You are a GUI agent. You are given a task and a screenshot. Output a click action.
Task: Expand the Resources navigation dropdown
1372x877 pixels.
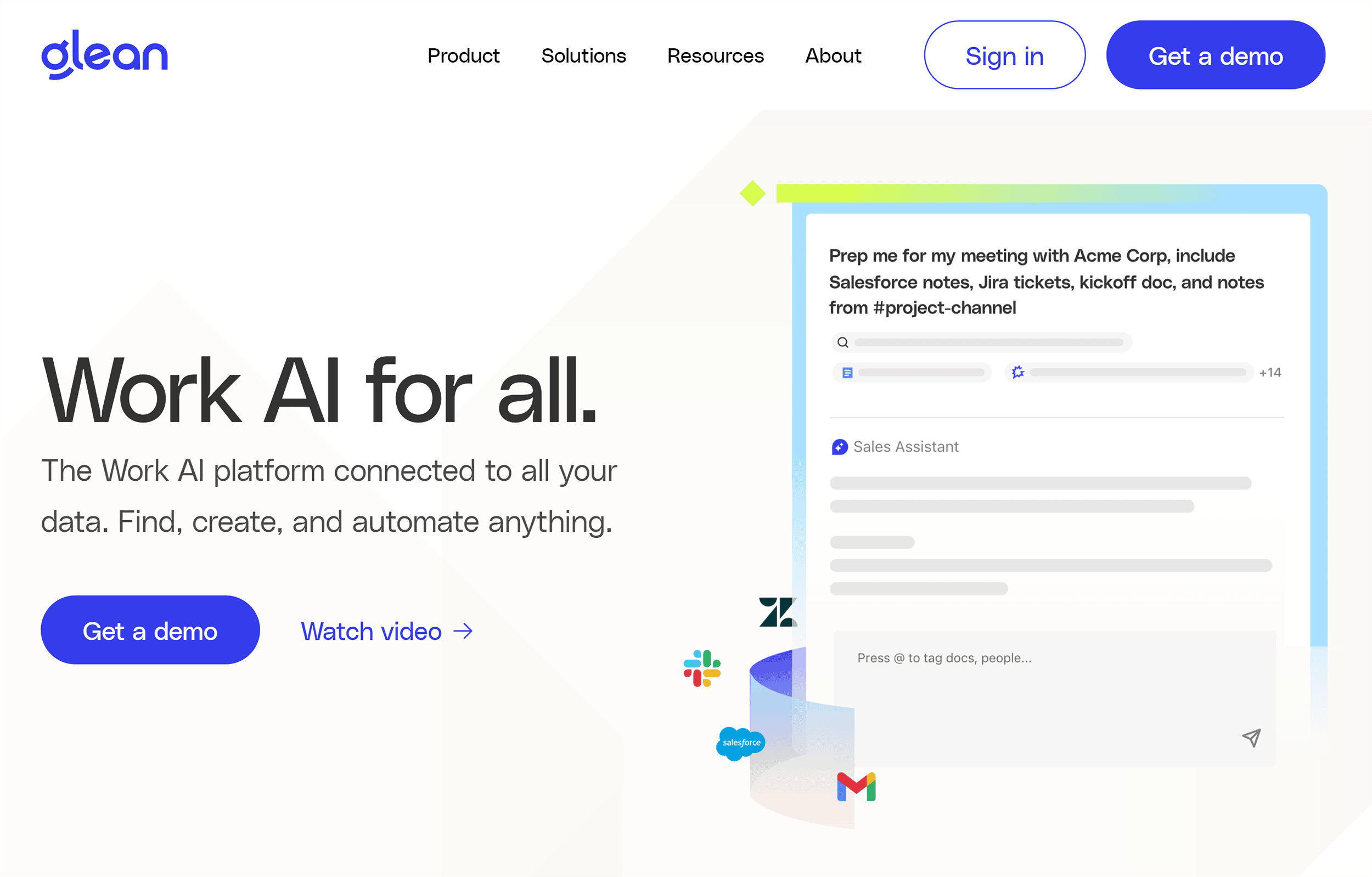pyautogui.click(x=716, y=55)
